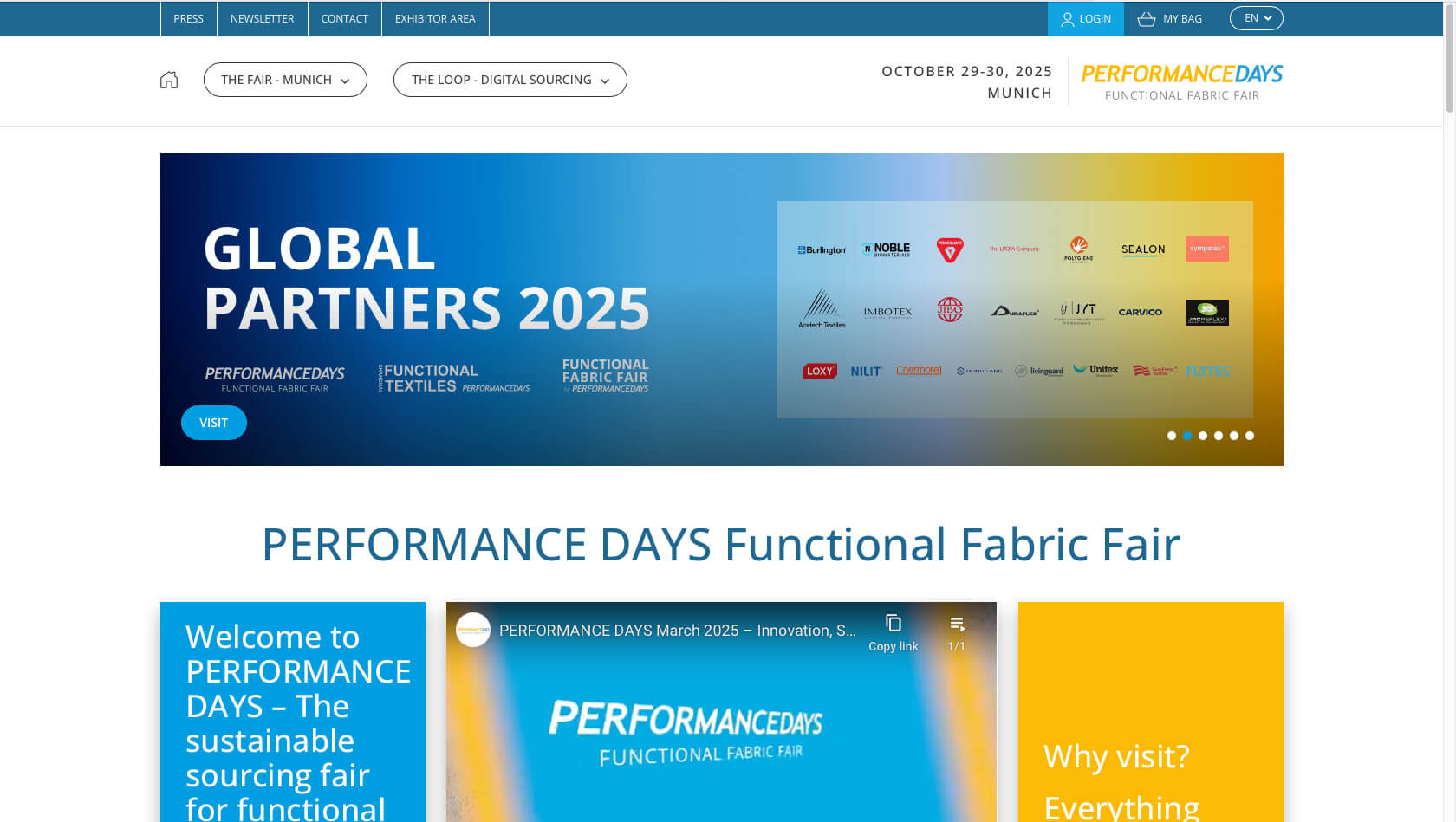Image resolution: width=1456 pixels, height=822 pixels.
Task: Open the Login user icon
Action: (1068, 19)
